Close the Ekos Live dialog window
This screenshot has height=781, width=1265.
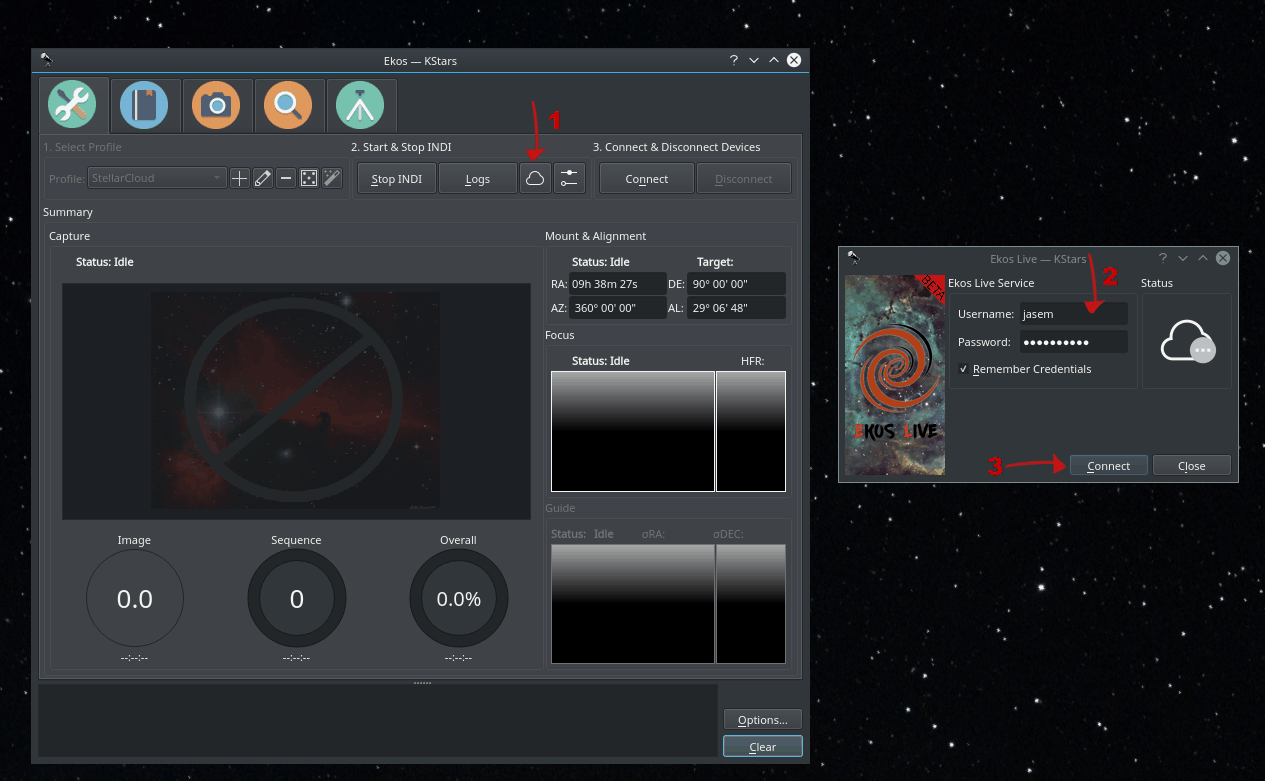pos(1222,258)
